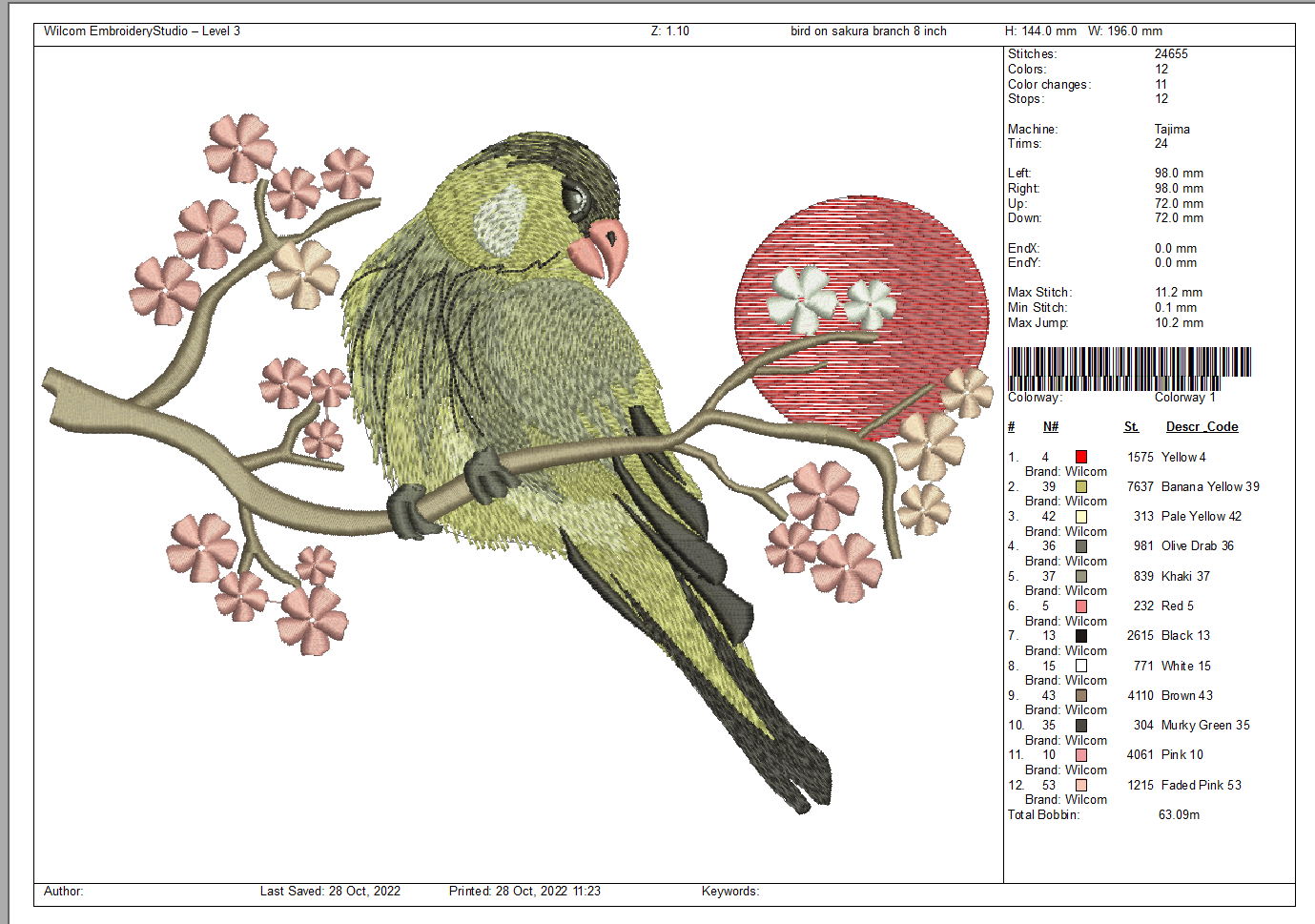Screen dimensions: 1315x924
Task: Click the width value 'W: 196.0 mm'
Action: pos(1125,31)
